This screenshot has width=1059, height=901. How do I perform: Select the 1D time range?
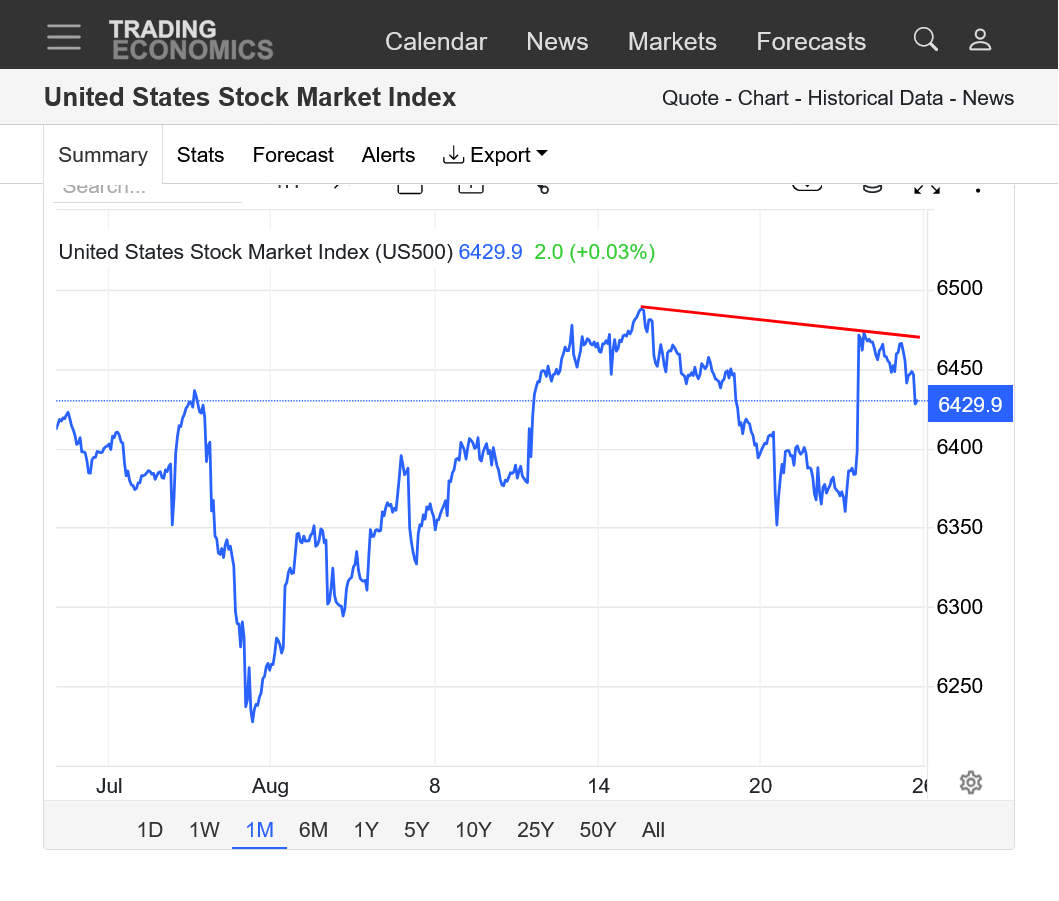click(x=150, y=830)
